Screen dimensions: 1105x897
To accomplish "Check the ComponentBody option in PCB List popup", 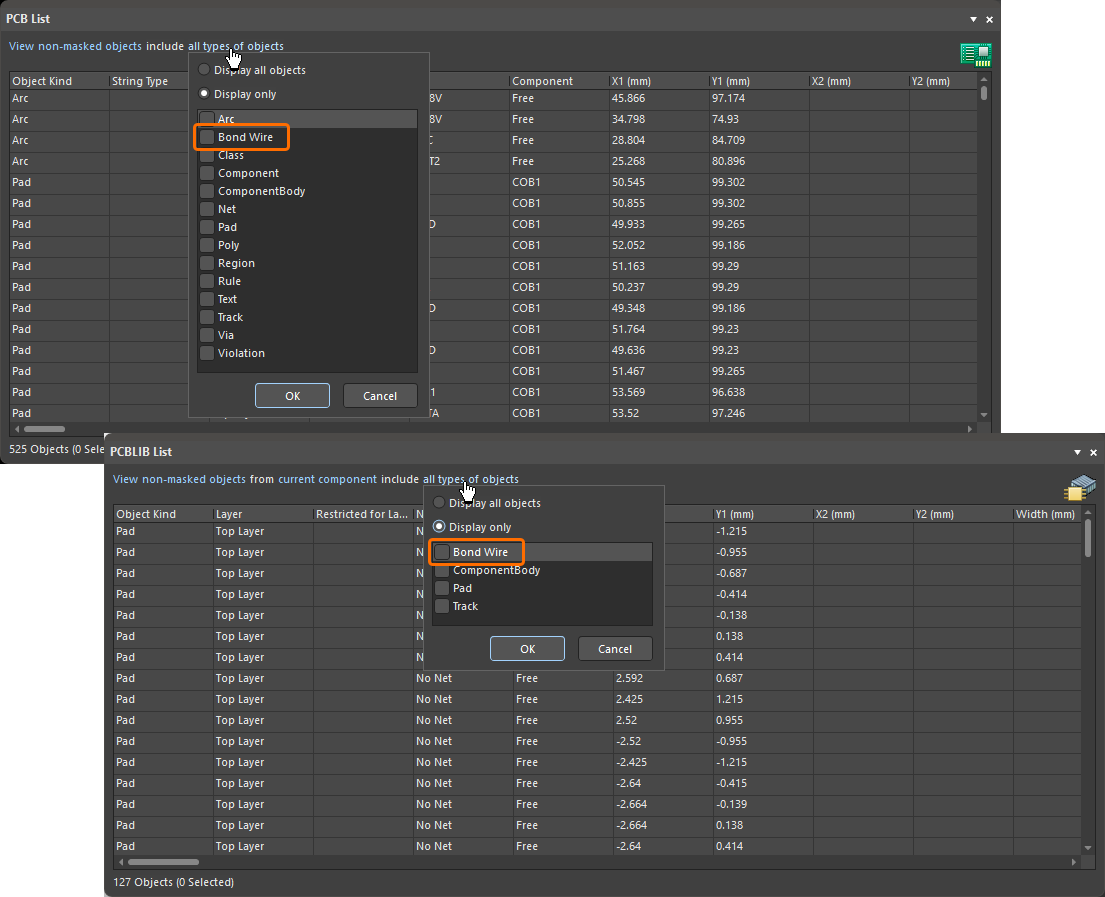I will [x=207, y=191].
